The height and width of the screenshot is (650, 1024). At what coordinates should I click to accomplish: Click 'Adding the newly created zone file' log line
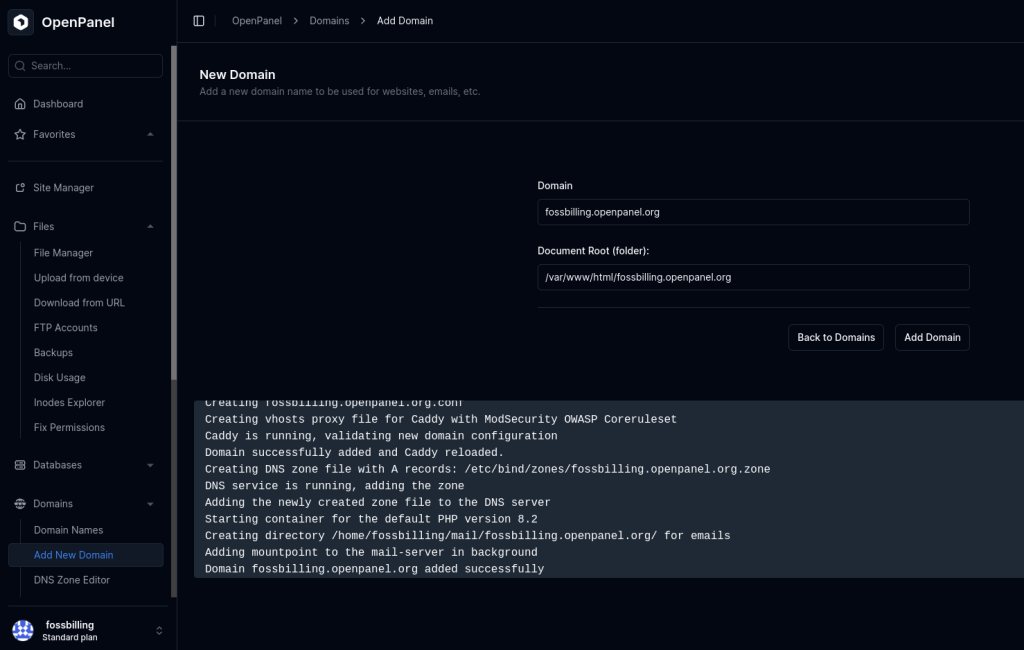click(377, 502)
